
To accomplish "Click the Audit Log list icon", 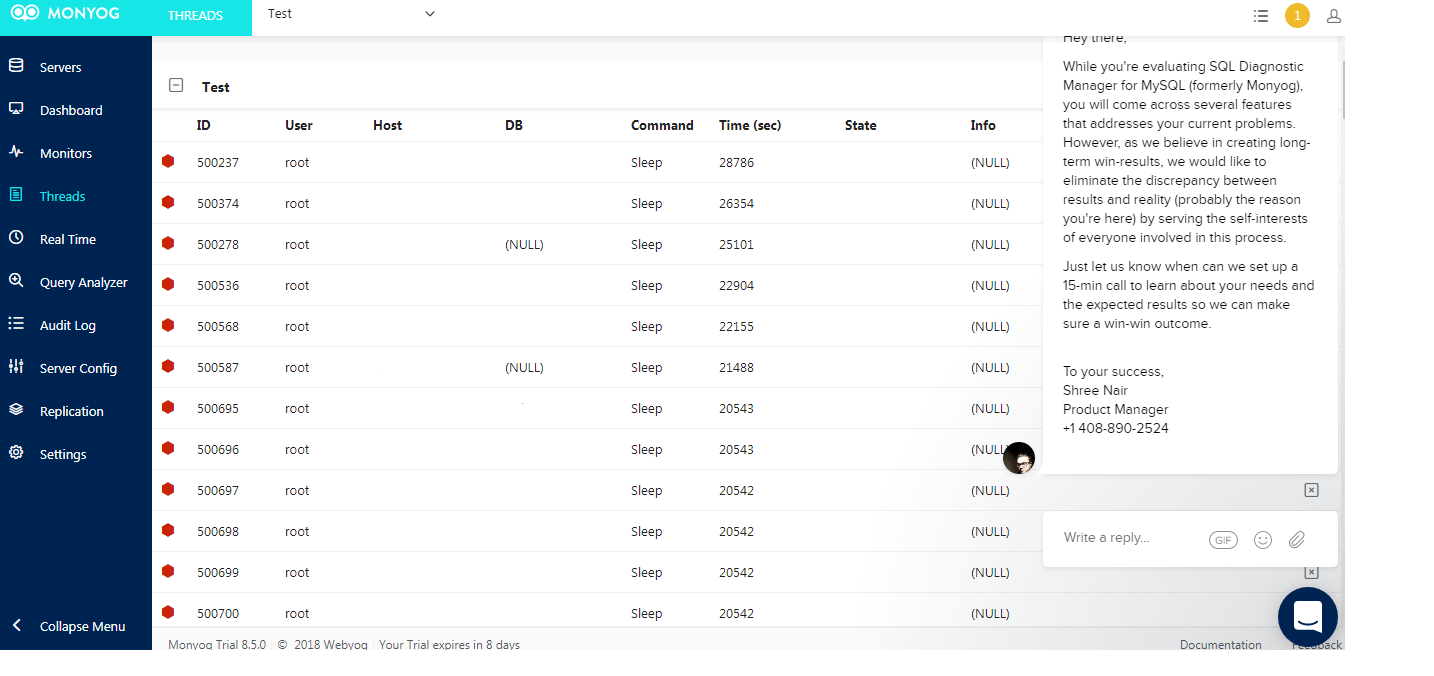I will [16, 324].
